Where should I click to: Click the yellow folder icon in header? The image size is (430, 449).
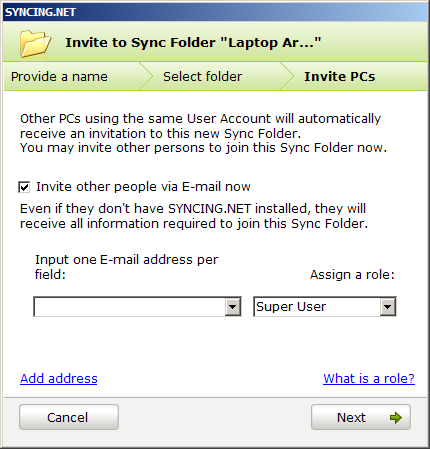pyautogui.click(x=35, y=43)
